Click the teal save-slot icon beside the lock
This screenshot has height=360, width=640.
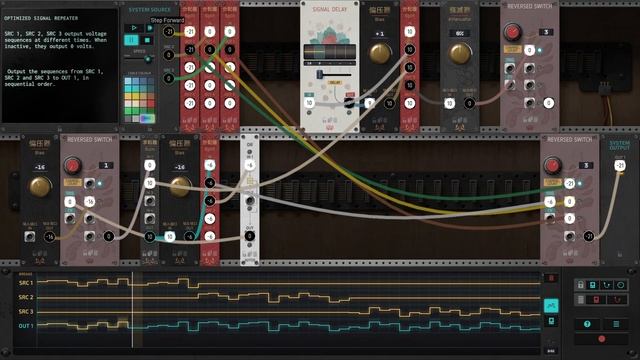pos(593,285)
